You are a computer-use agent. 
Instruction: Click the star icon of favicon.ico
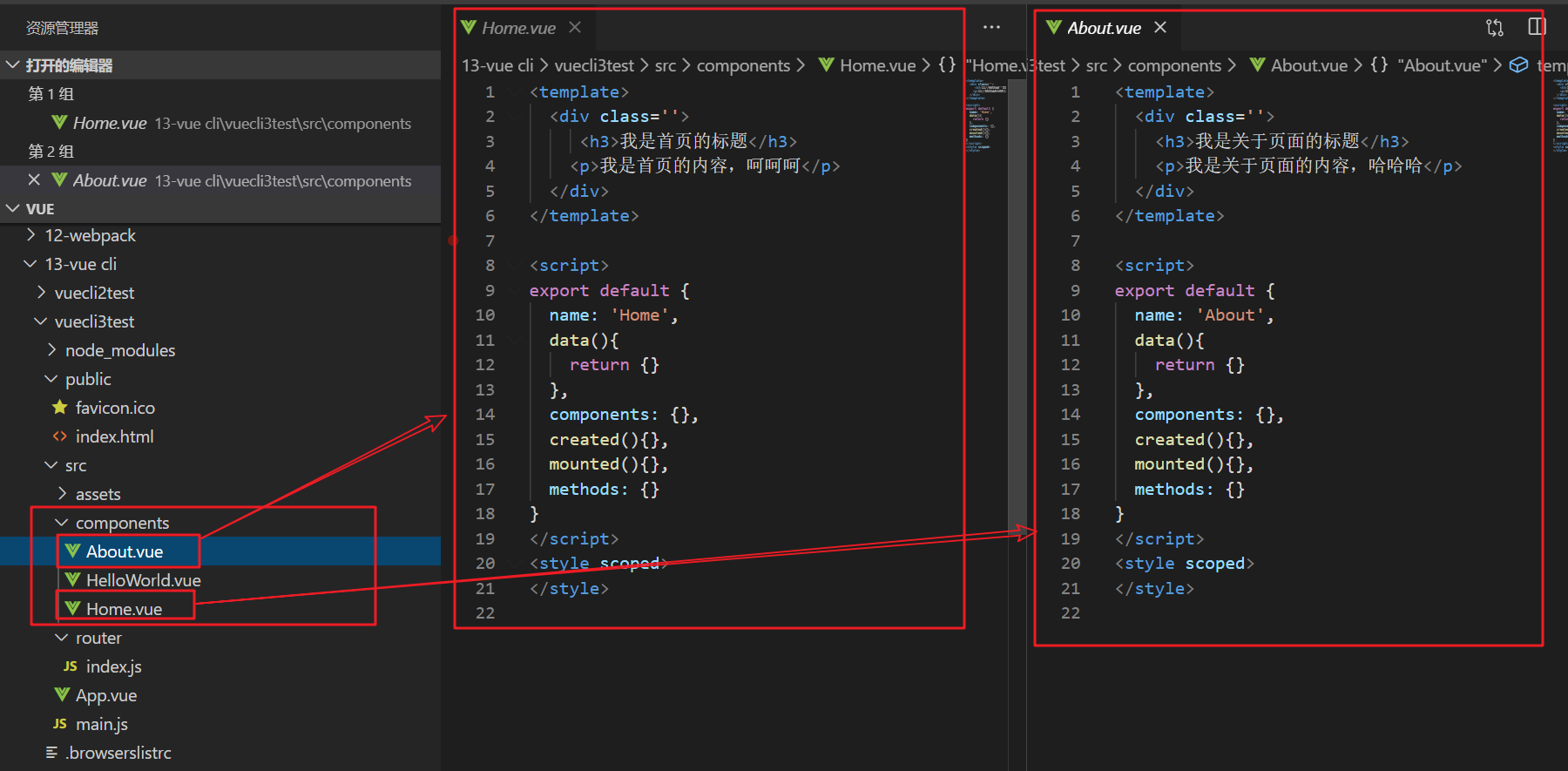pyautogui.click(x=60, y=408)
